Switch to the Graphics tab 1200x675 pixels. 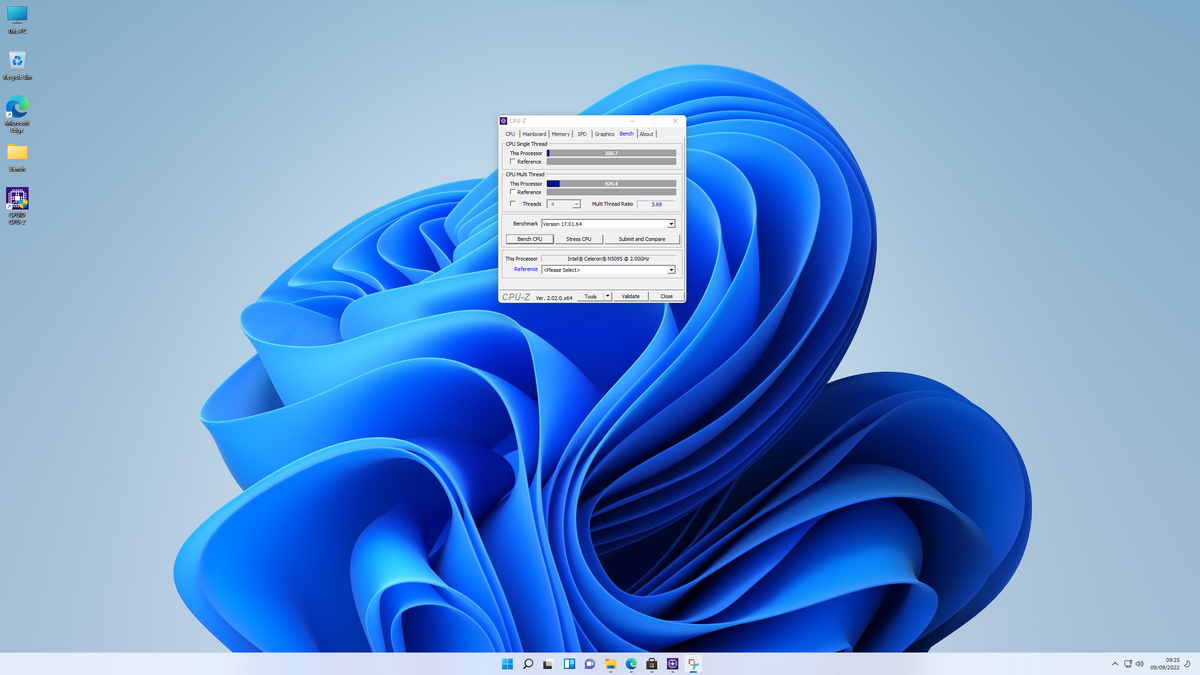tap(604, 134)
